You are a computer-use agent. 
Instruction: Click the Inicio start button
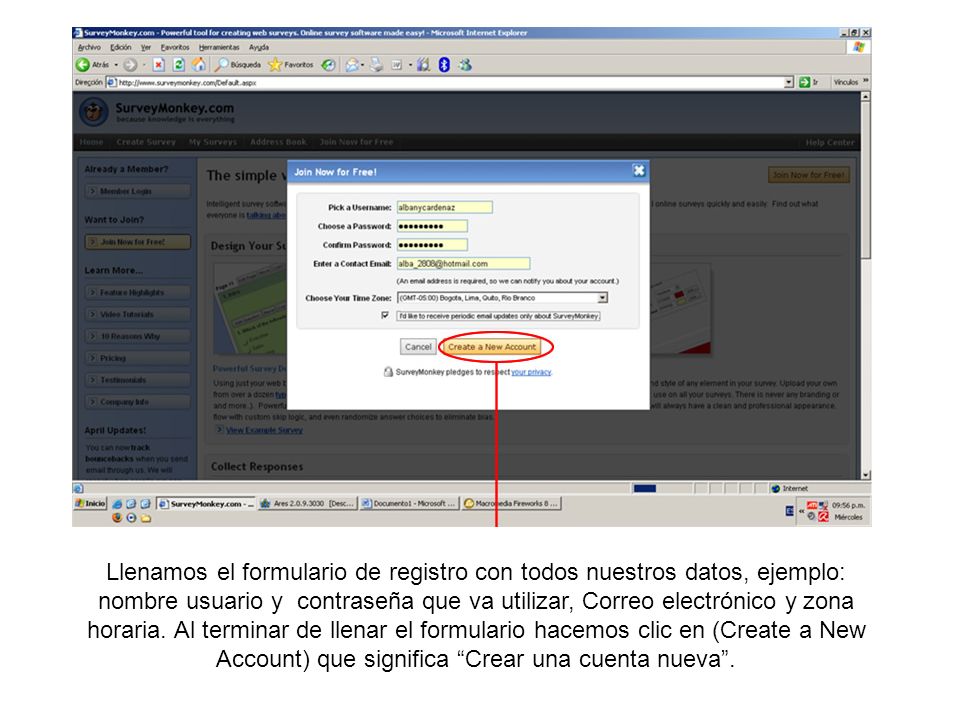coord(91,503)
